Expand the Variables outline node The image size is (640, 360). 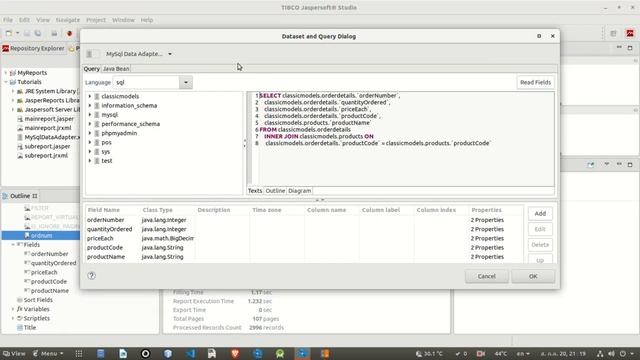pos(13,309)
